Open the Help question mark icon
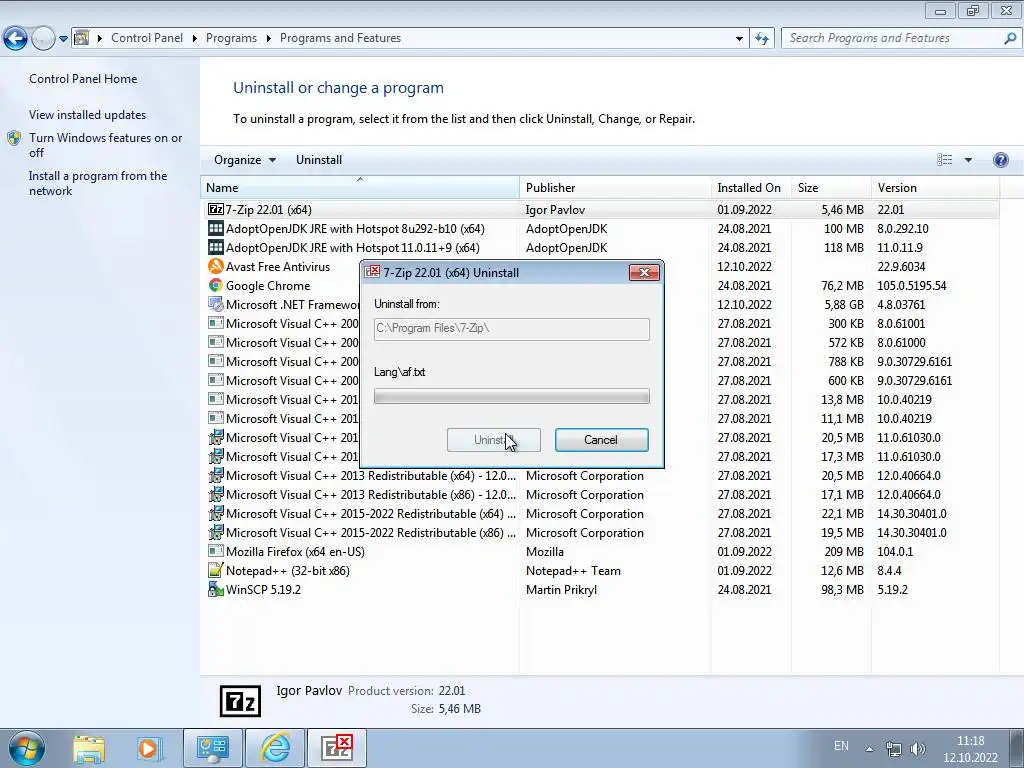The height and width of the screenshot is (768, 1024). (x=1000, y=160)
